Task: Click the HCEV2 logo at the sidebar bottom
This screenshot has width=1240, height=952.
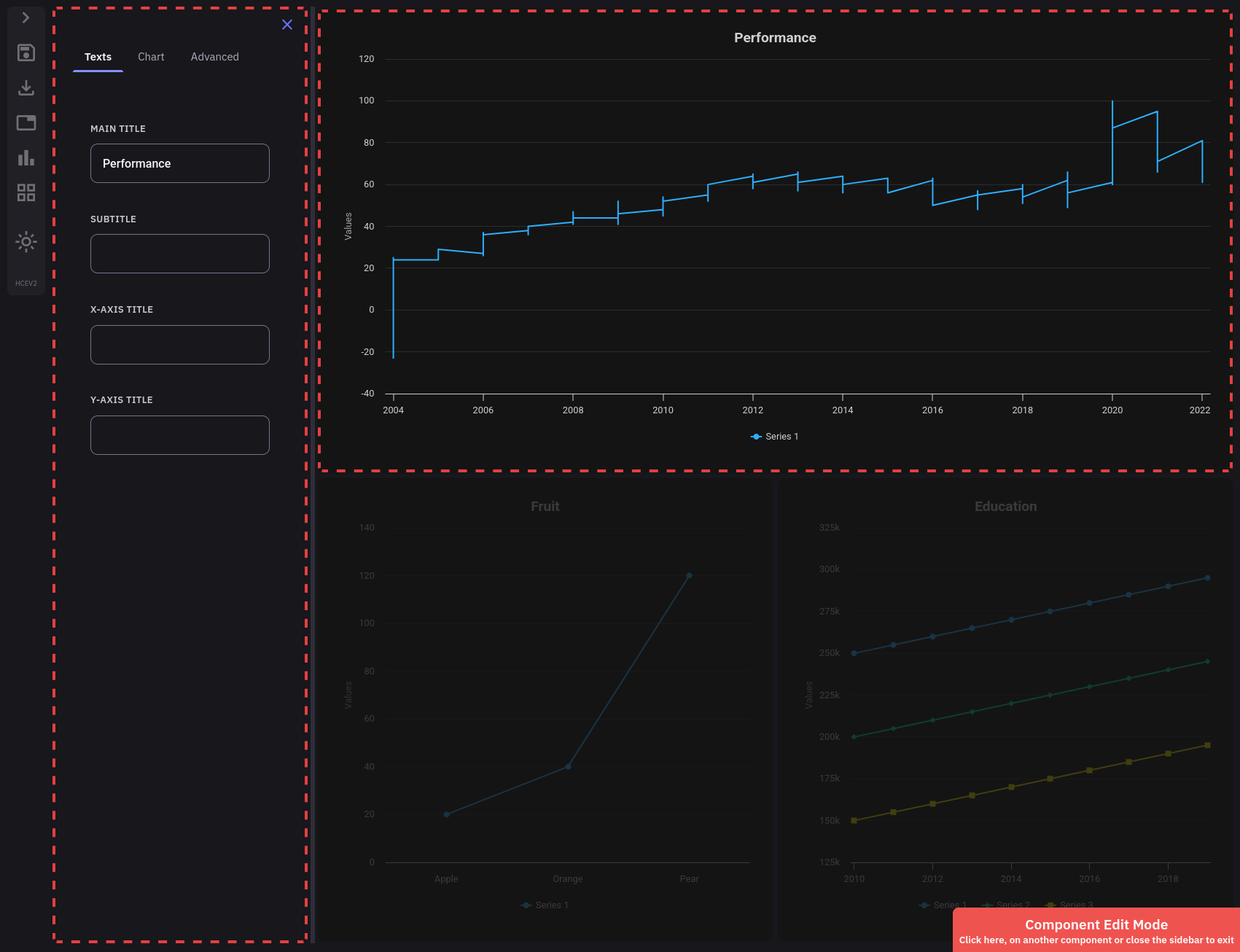Action: point(26,283)
